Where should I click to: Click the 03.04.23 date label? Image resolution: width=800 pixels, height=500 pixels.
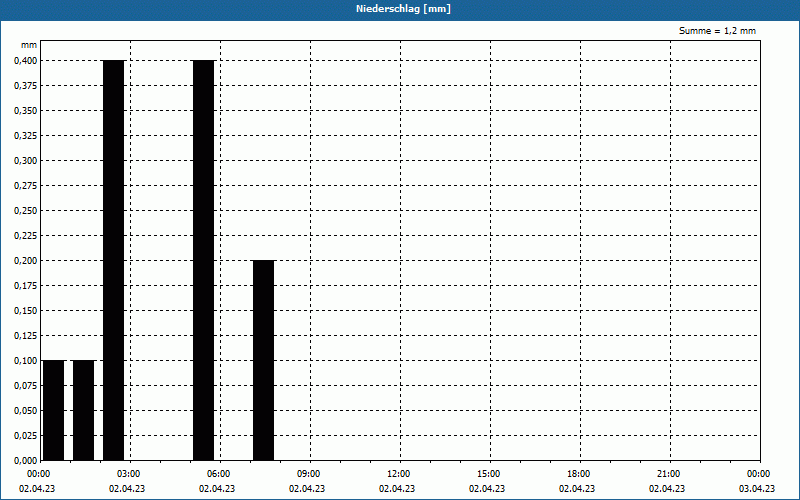(757, 488)
